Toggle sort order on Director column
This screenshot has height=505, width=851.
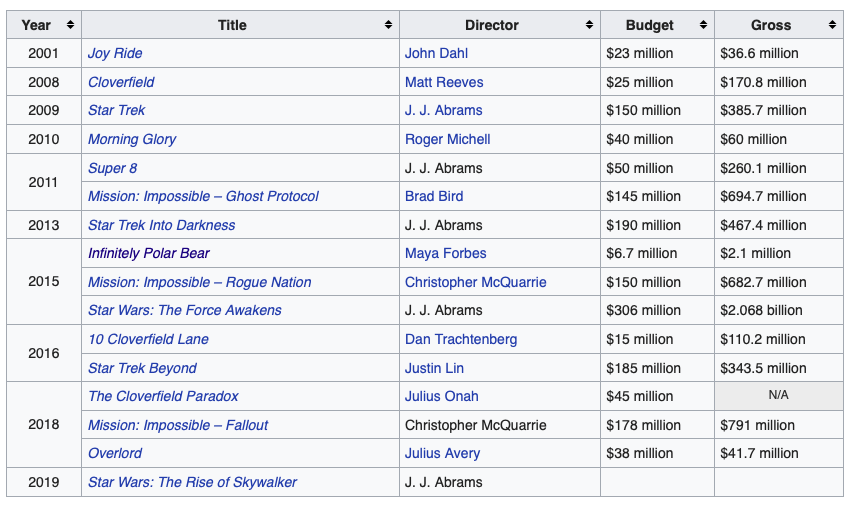pyautogui.click(x=589, y=25)
